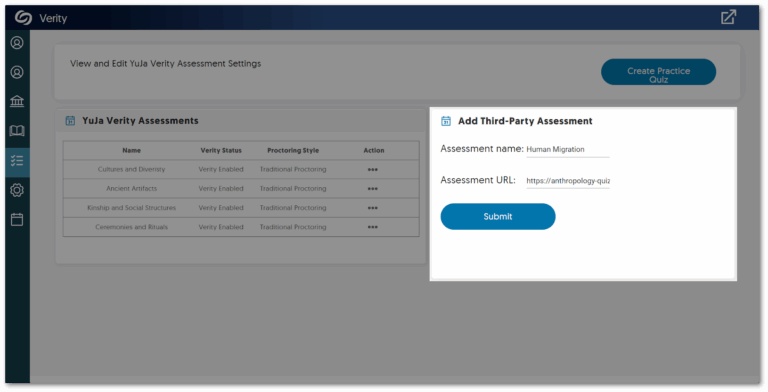The height and width of the screenshot is (392, 768).
Task: Select Ancient Artifacts assessment name
Action: pos(131,188)
